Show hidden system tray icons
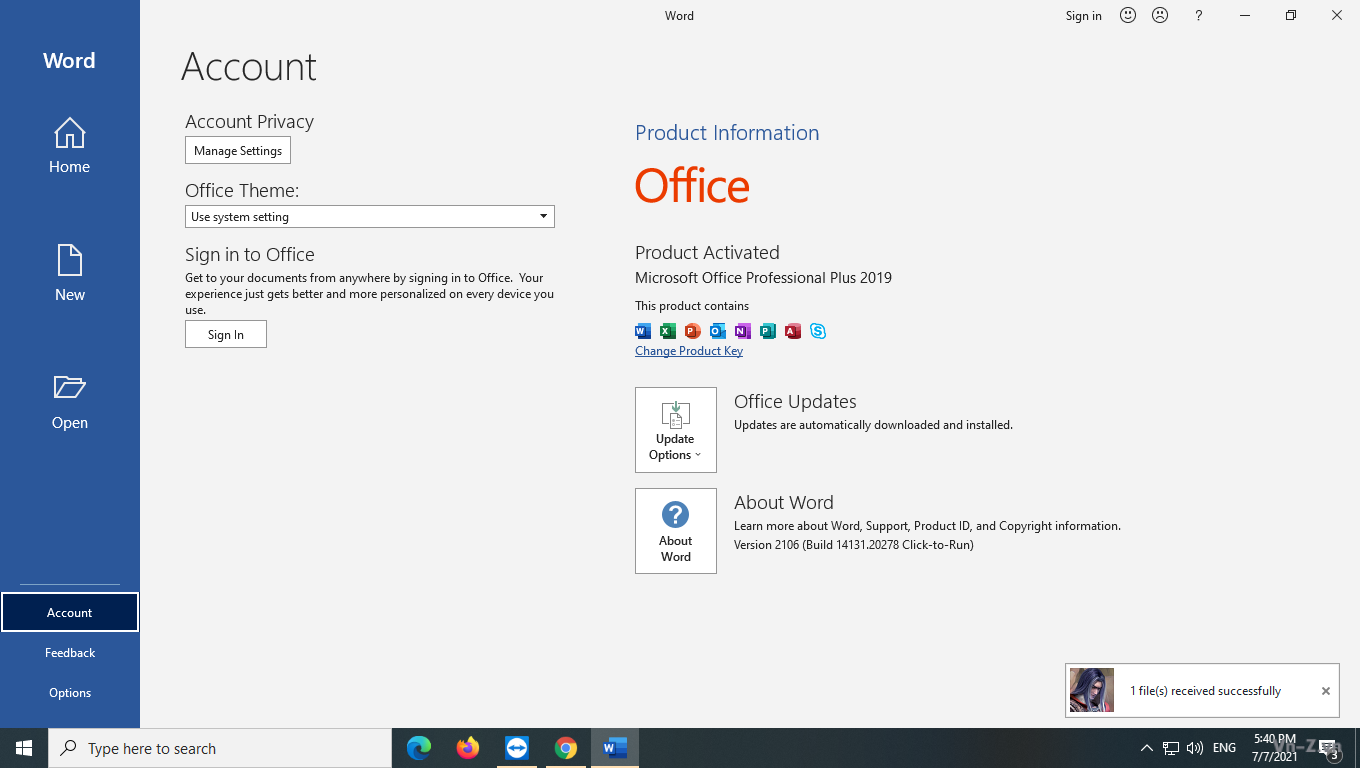 pos(1146,748)
